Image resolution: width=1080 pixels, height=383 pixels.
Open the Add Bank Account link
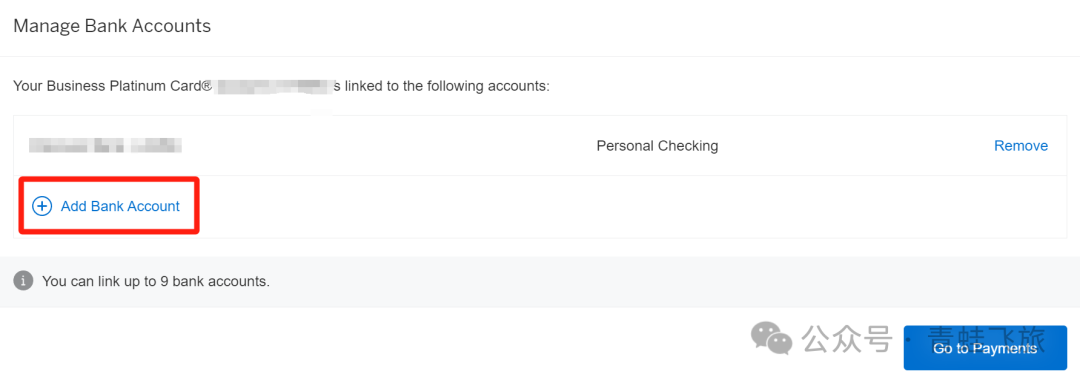point(120,206)
